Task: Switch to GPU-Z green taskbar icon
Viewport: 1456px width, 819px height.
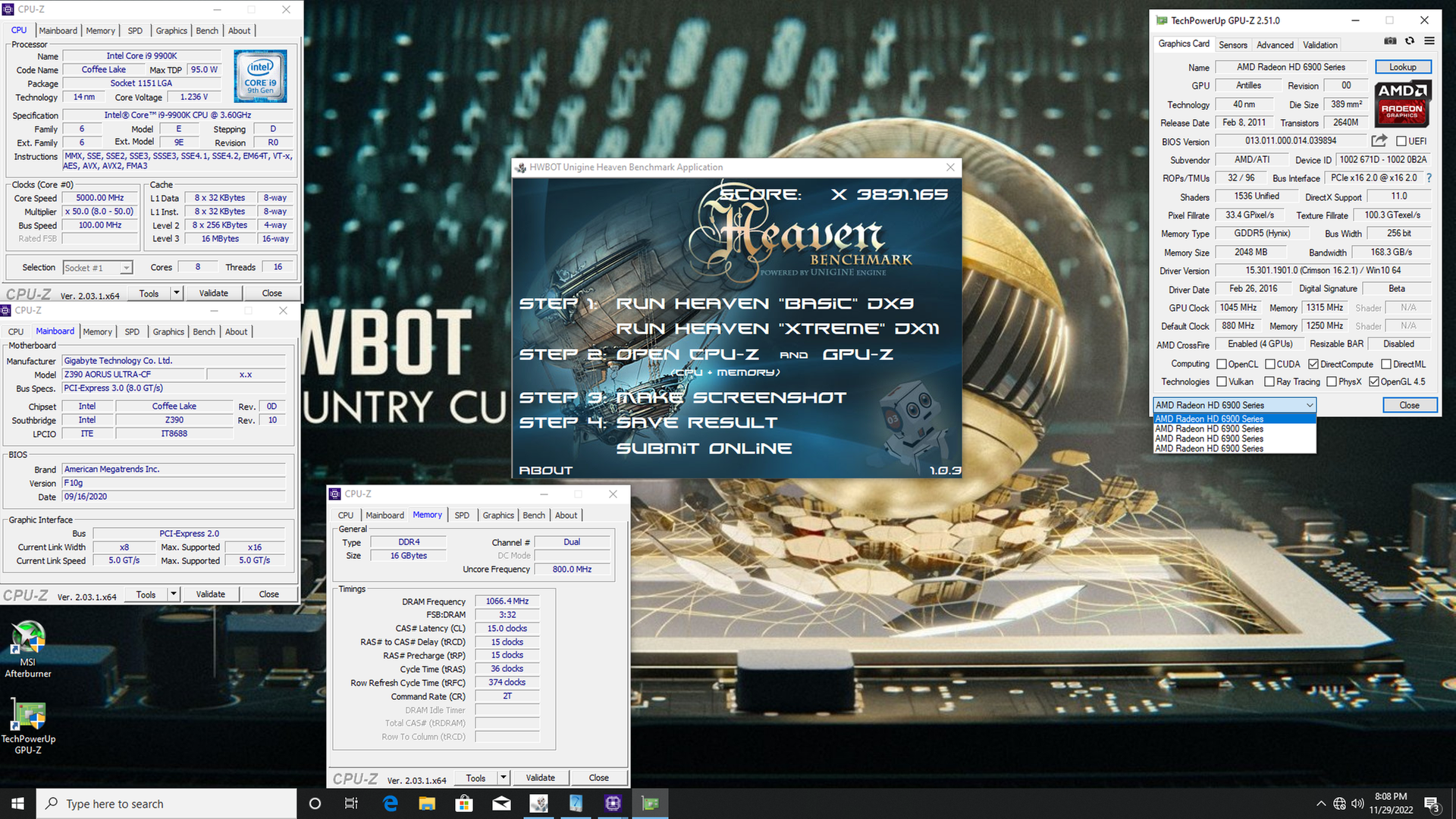Action: tap(650, 803)
